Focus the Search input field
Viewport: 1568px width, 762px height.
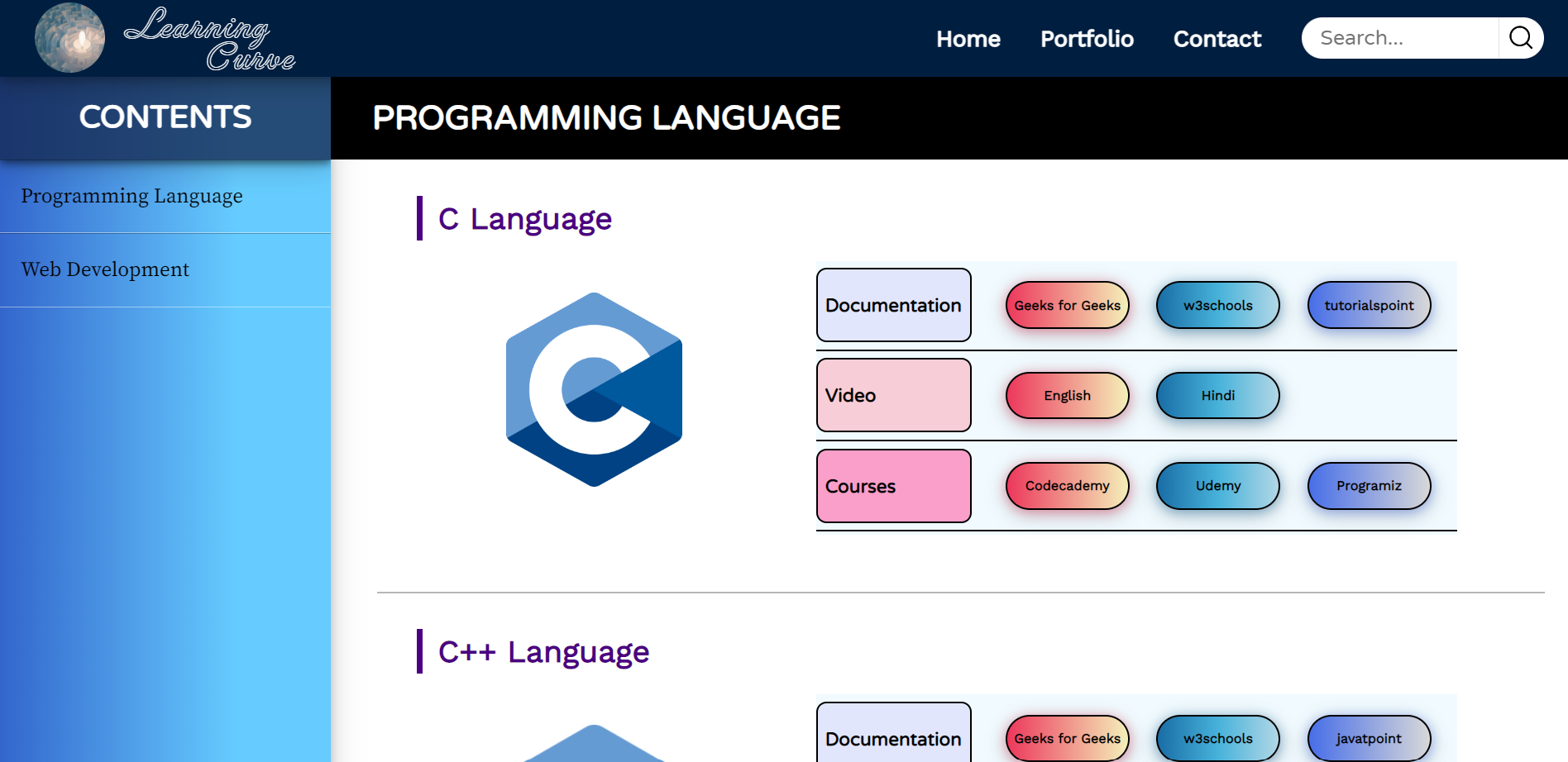[x=1400, y=38]
